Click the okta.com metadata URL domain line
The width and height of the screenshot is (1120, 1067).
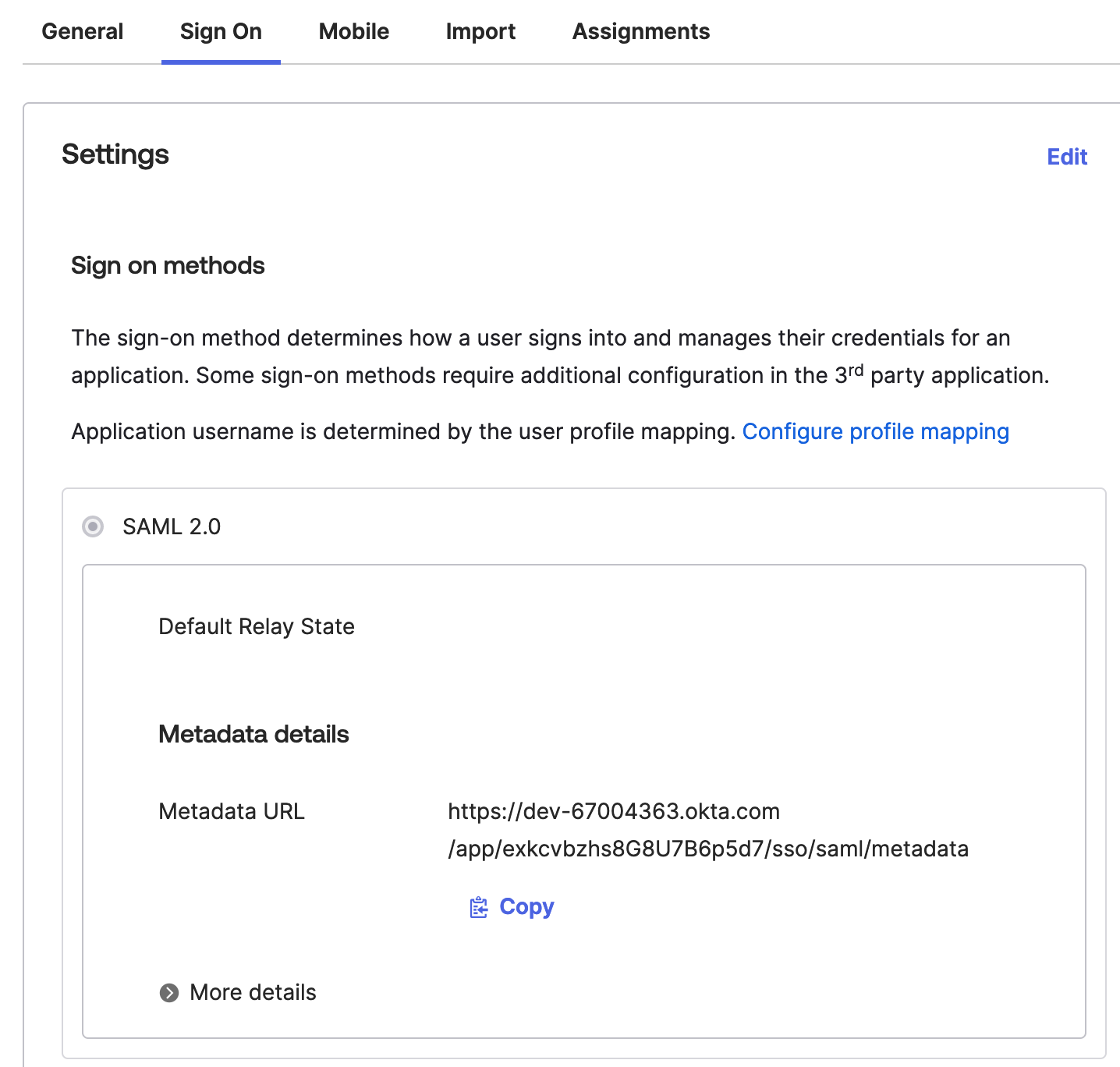(614, 811)
